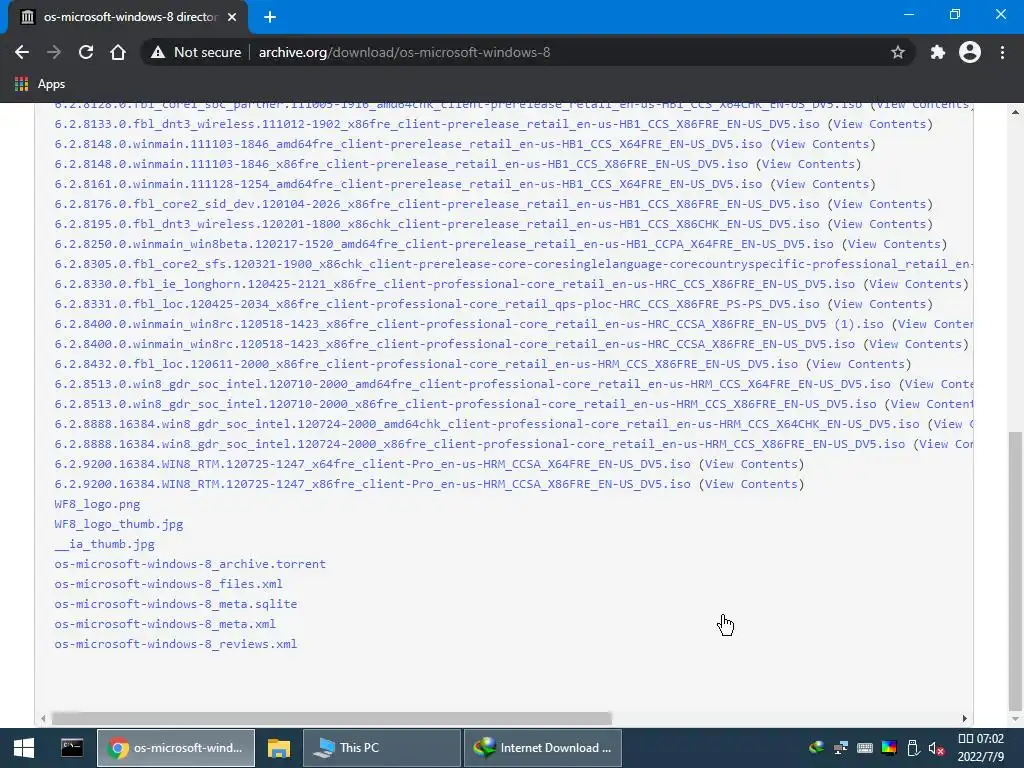View Contents of 6.2.8432.0 fbl_loc ISO

(x=859, y=364)
